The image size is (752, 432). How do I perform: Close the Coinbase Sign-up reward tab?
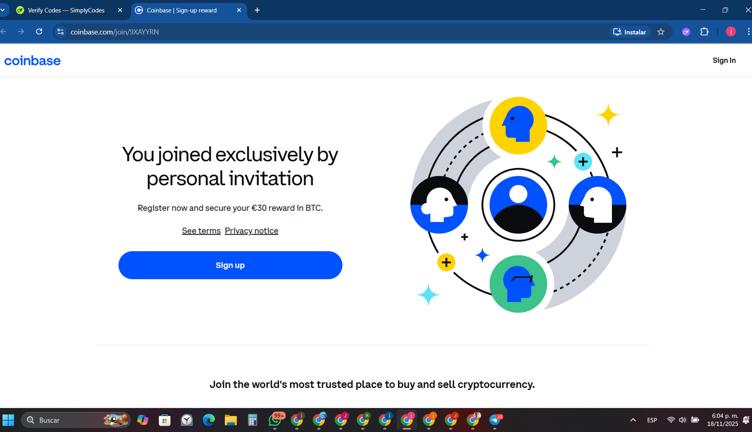(239, 10)
